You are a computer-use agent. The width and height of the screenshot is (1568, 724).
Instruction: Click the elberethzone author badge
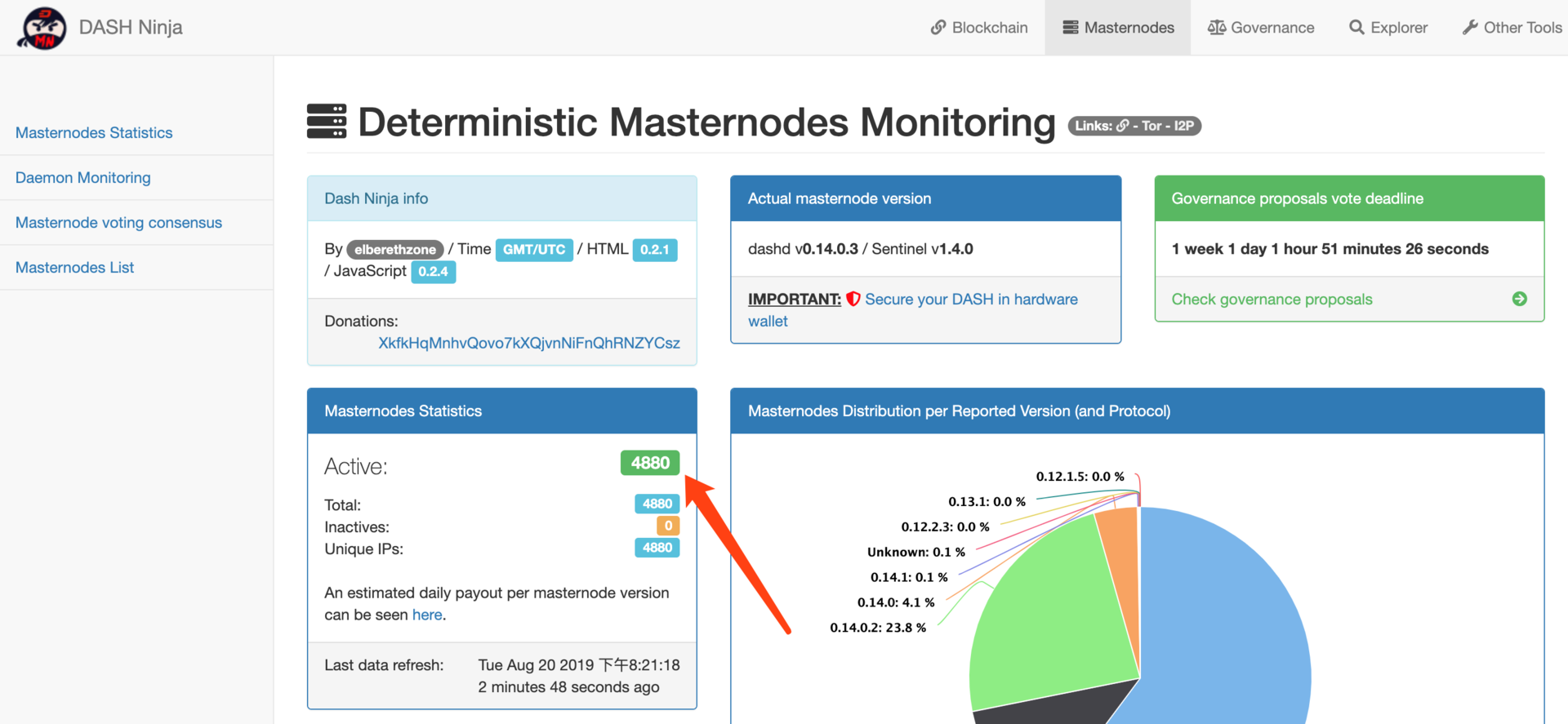point(395,249)
